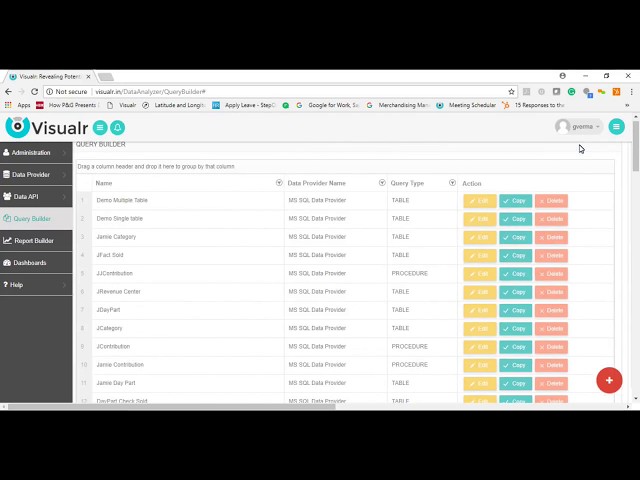This screenshot has height=480, width=640.
Task: Expand Data Provider sidebar menu
Action: tap(36, 175)
